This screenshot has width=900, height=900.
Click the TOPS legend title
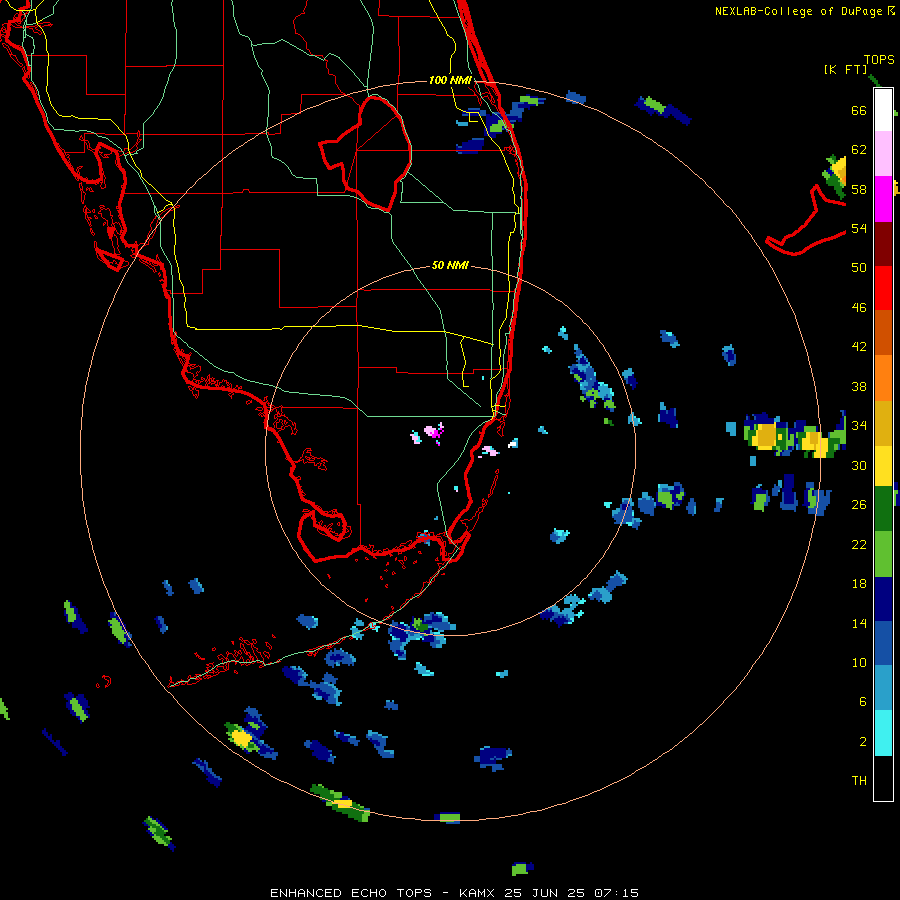(x=879, y=59)
